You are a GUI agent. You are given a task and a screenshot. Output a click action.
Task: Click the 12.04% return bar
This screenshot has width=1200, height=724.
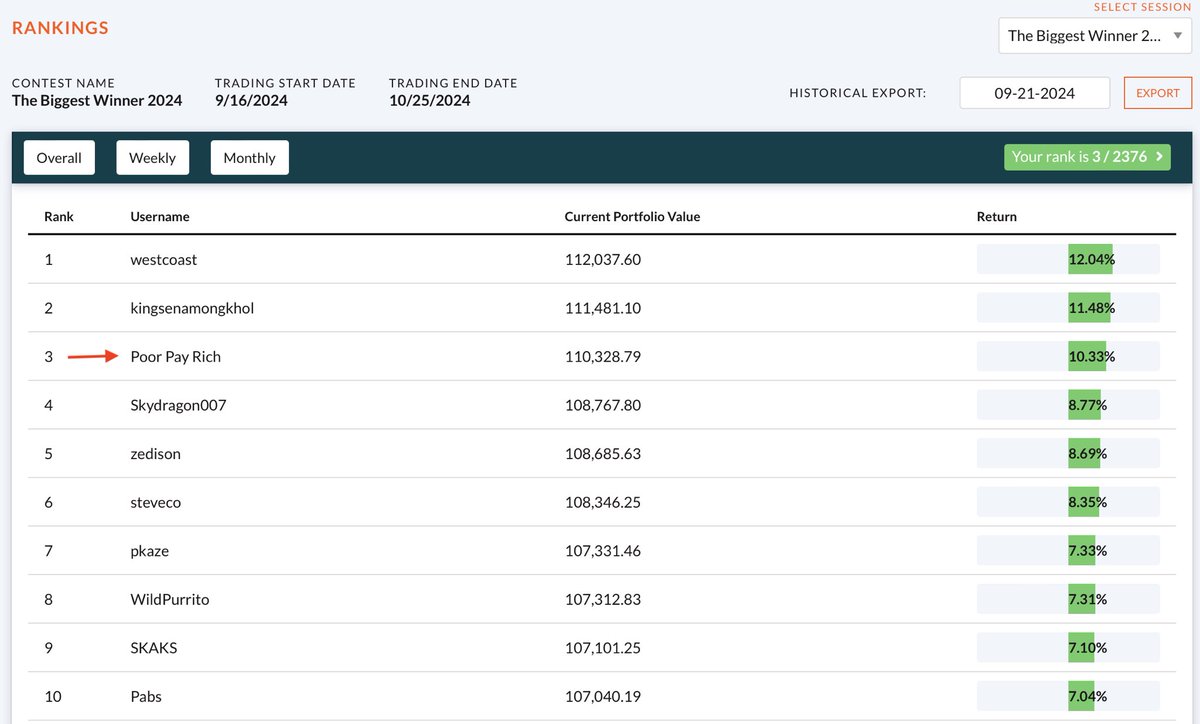1068,259
